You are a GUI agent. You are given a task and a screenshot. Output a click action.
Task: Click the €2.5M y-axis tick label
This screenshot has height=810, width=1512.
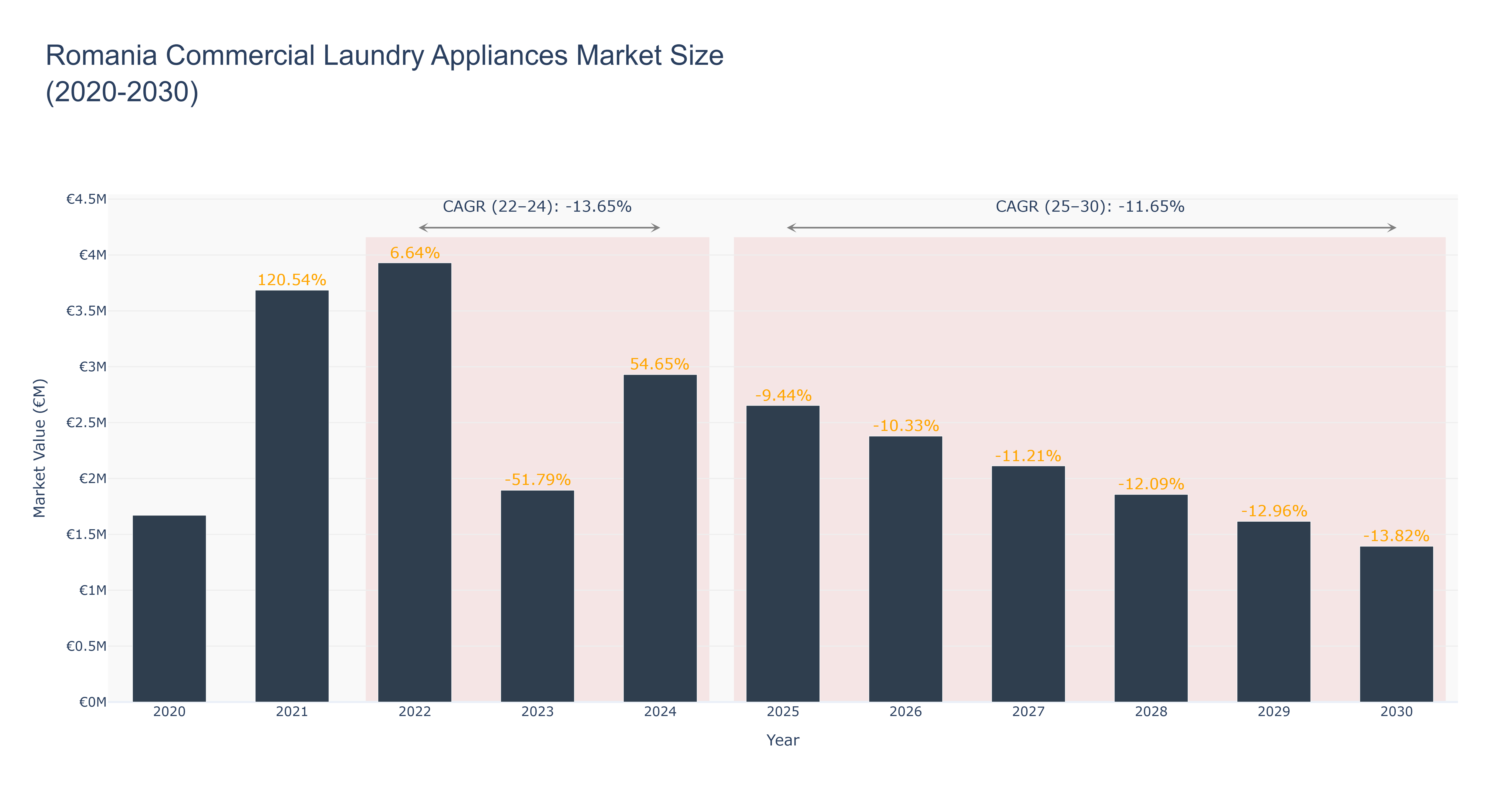click(86, 423)
